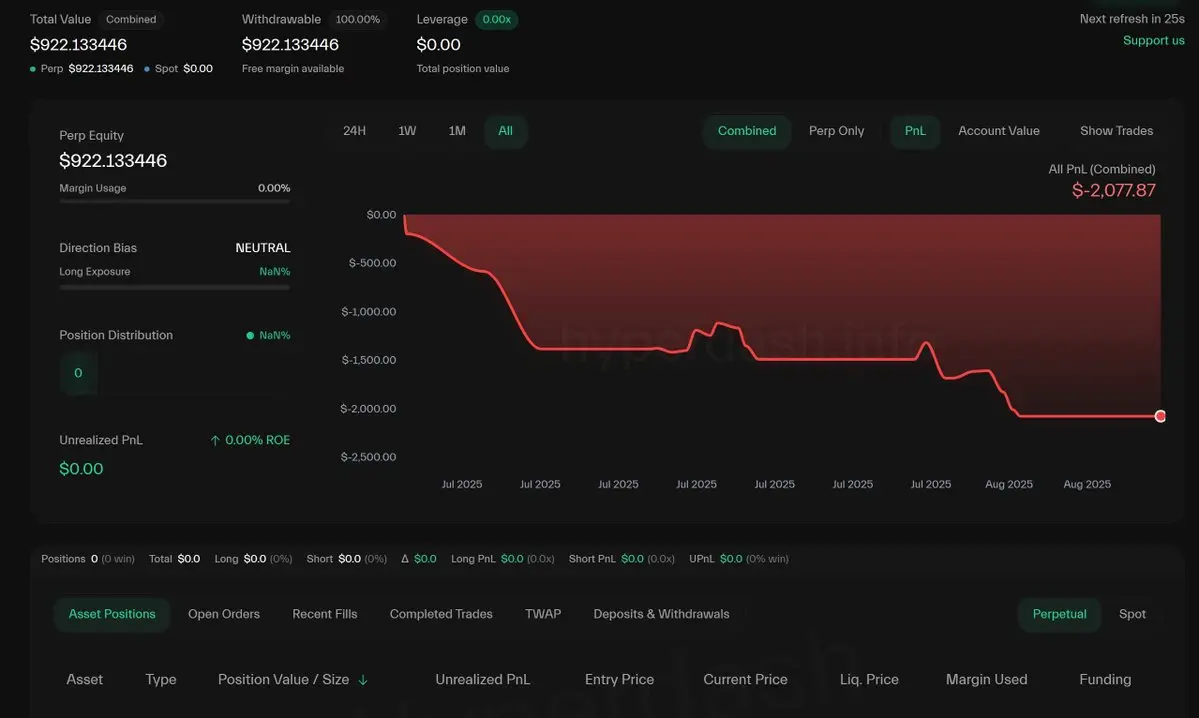Switch chart to Combined view
The image size is (1199, 718).
pyautogui.click(x=746, y=131)
